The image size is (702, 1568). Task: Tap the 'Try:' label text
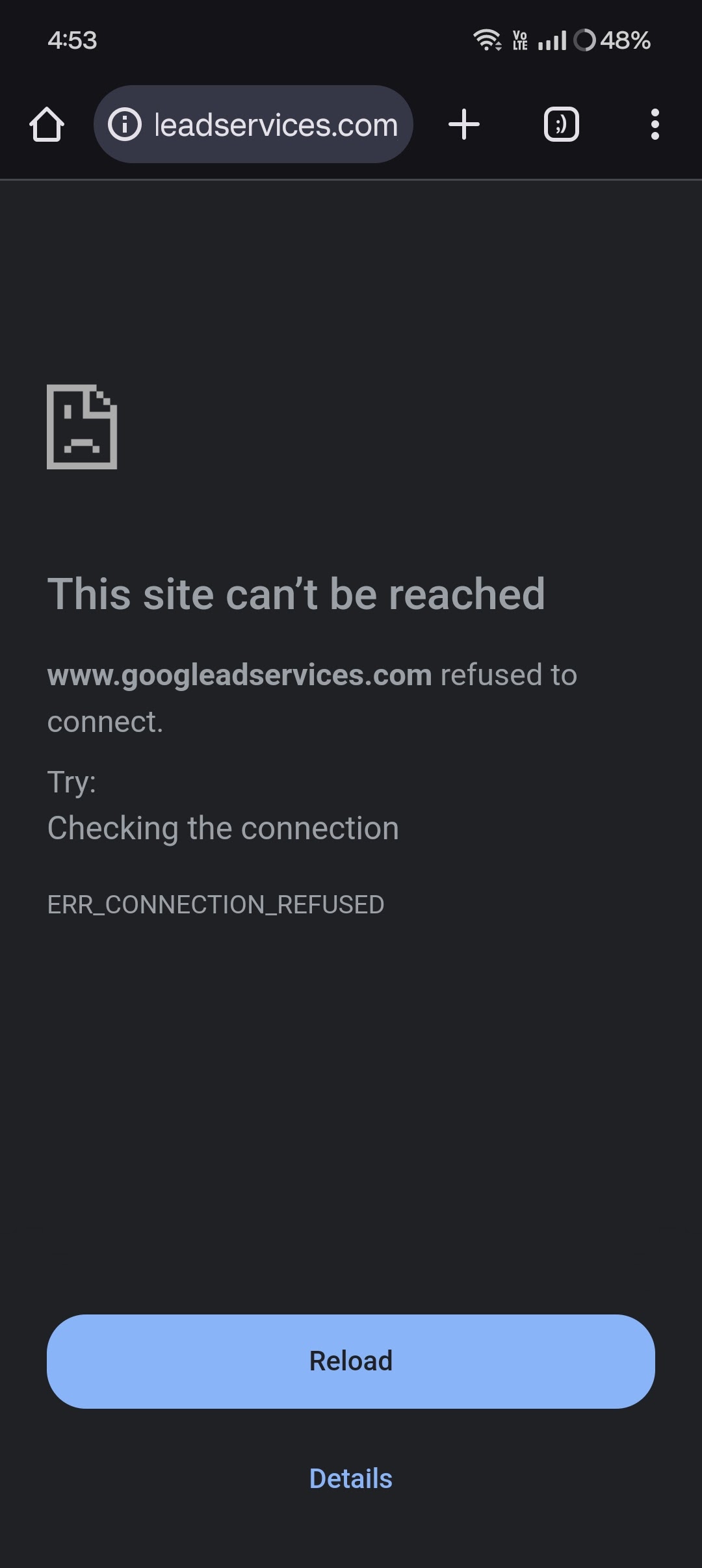[71, 782]
